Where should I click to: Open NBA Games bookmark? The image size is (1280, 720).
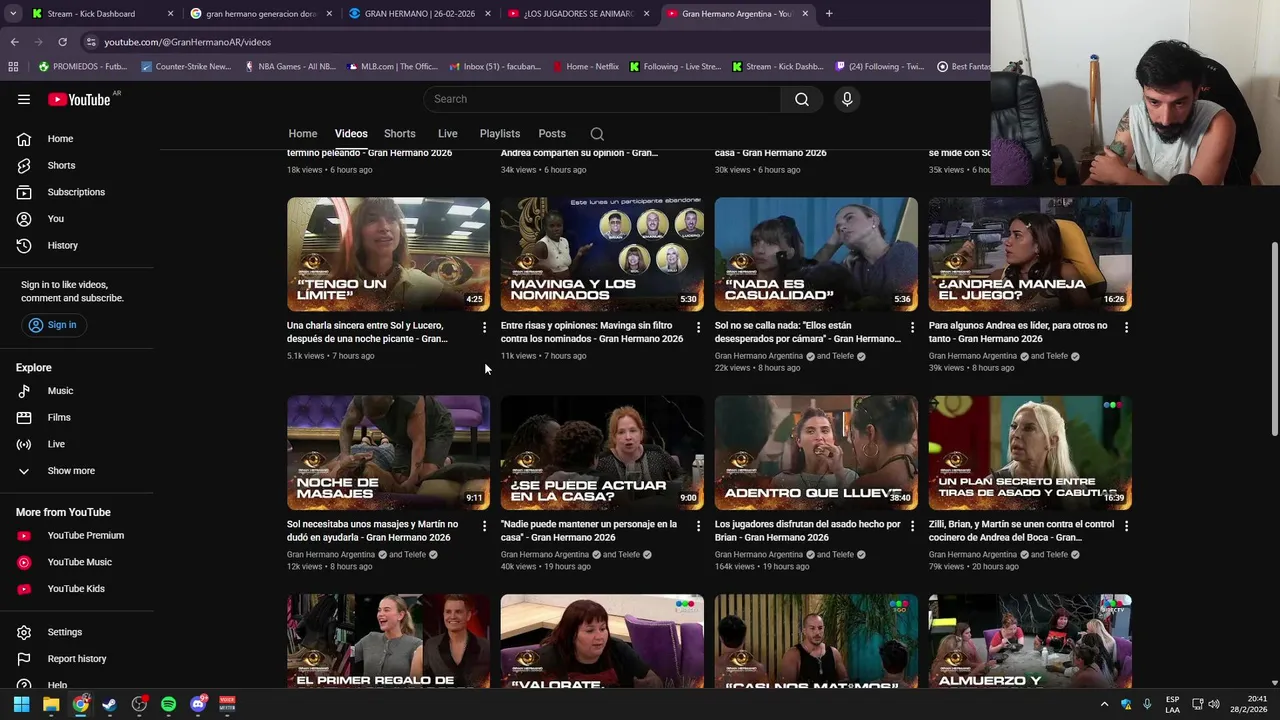click(x=290, y=67)
